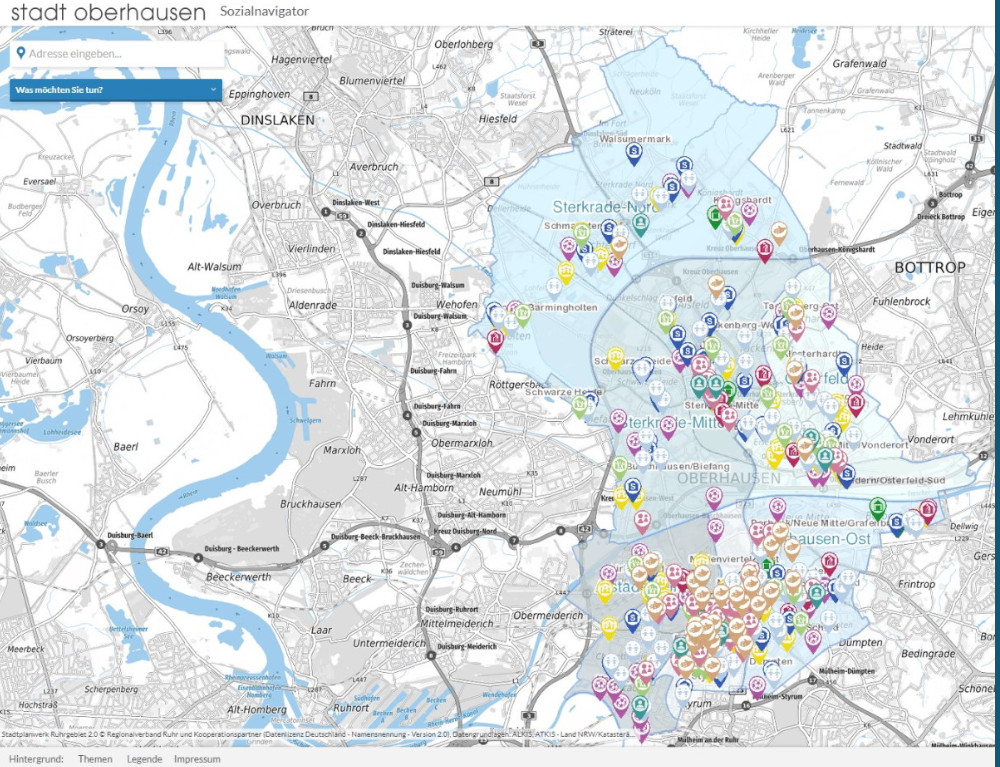Select the teal marker below Sterkrade-Nord label

(x=641, y=223)
